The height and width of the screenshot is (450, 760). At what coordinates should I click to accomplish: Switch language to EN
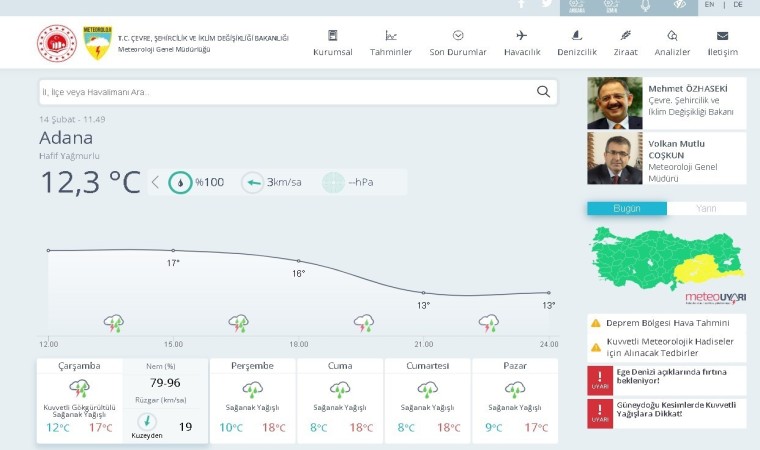[709, 5]
